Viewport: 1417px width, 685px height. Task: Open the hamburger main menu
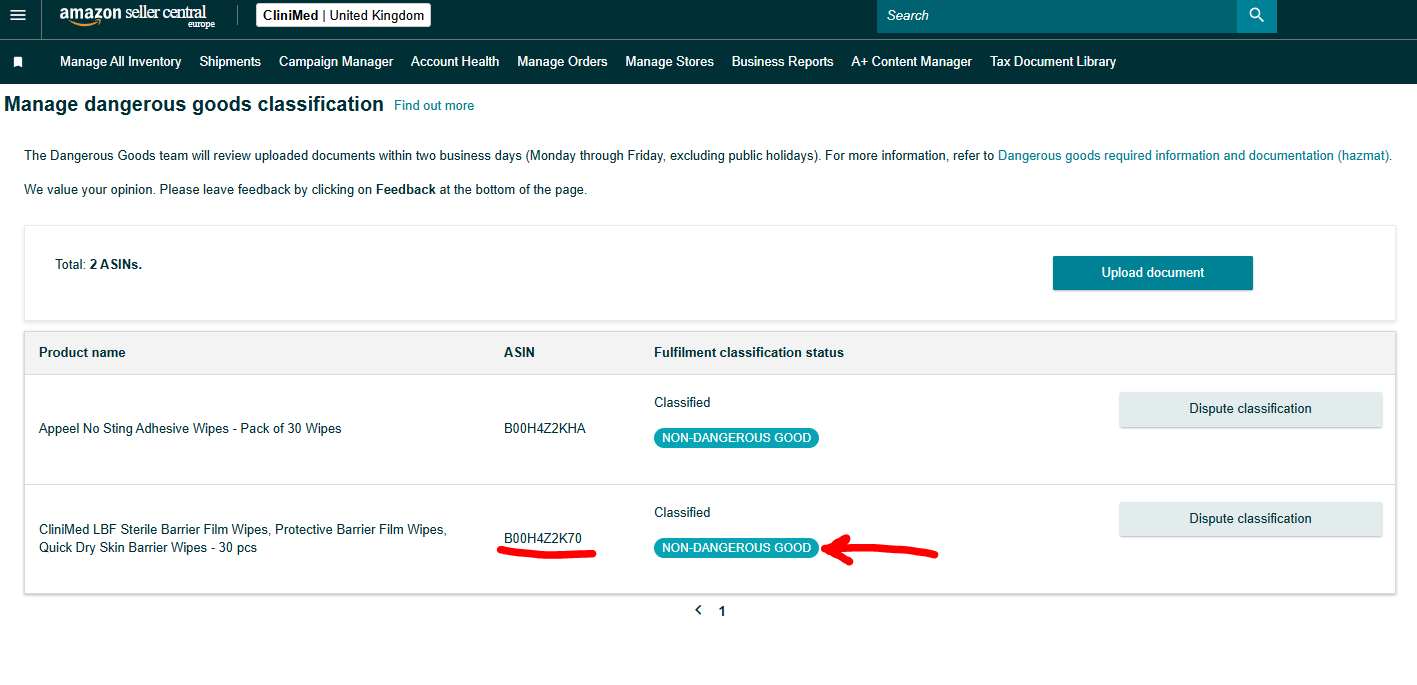pos(18,15)
